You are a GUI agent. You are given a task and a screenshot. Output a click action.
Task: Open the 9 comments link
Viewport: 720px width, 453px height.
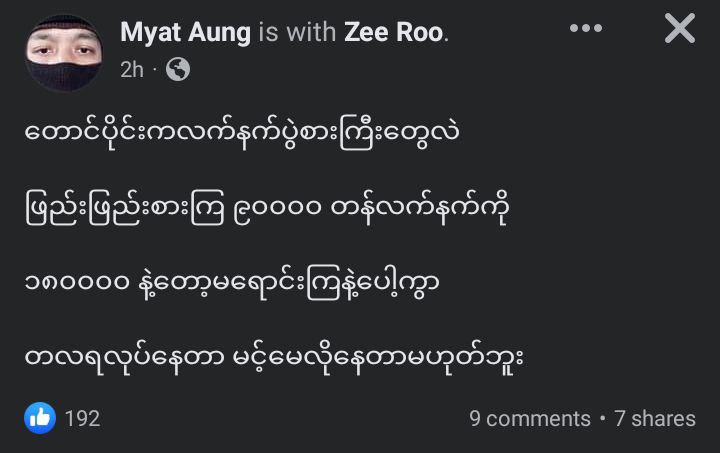[529, 418]
